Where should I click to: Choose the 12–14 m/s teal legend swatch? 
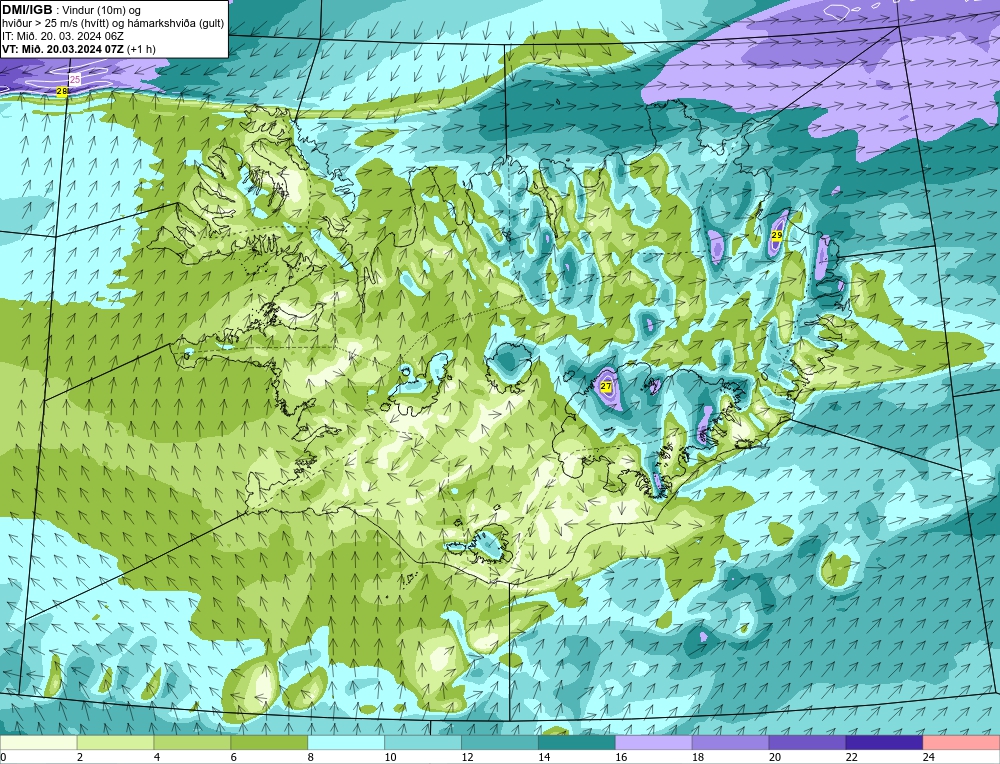500,743
